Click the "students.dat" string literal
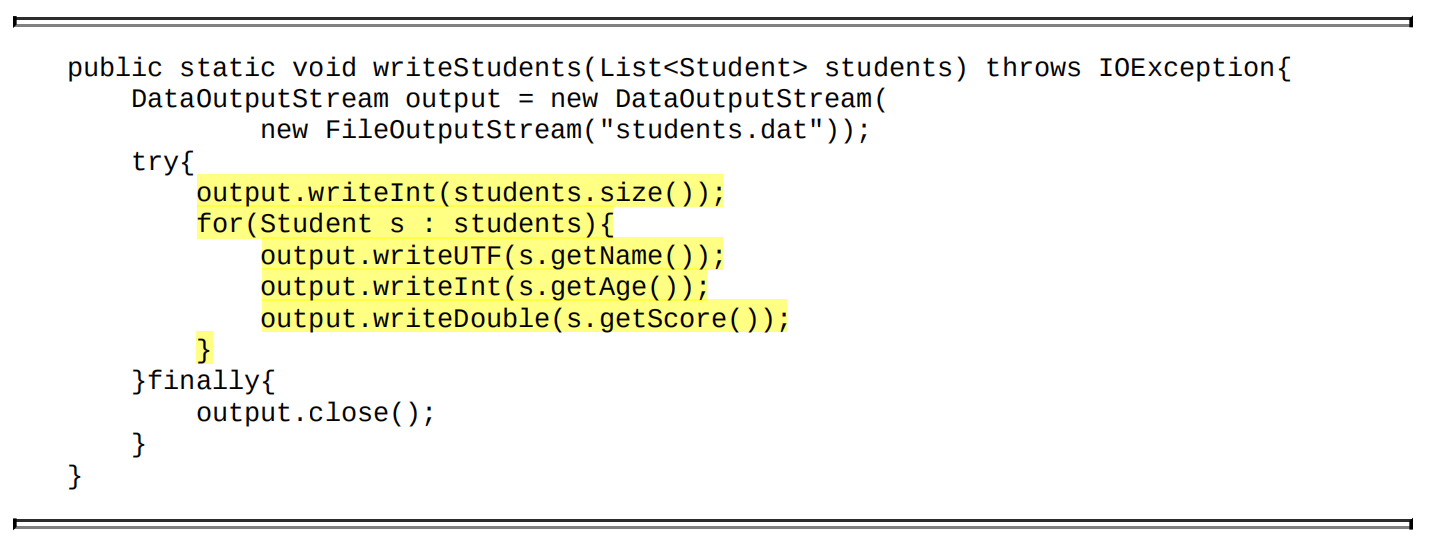1436x547 pixels. pyautogui.click(x=711, y=130)
